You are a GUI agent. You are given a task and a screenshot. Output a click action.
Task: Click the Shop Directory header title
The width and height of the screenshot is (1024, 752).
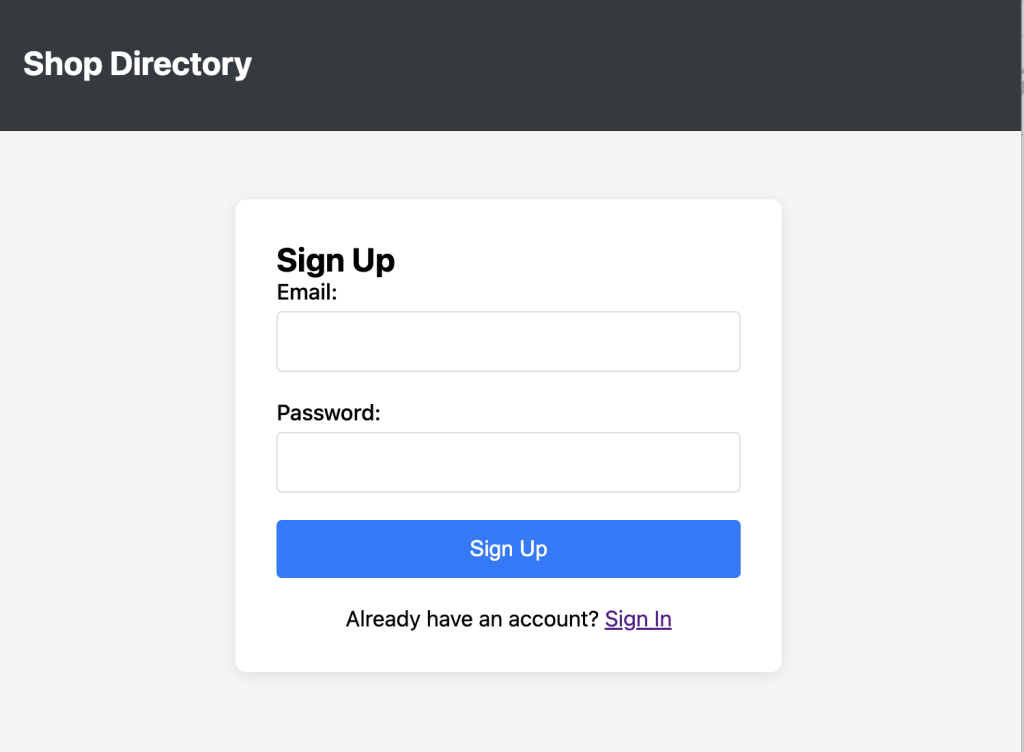tap(137, 63)
